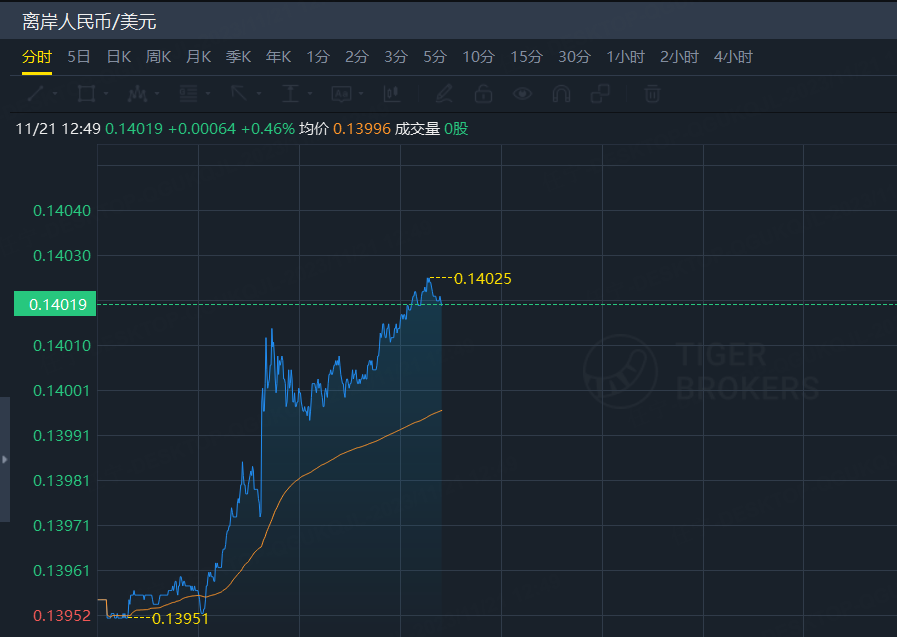Viewport: 897px width, 637px height.
Task: Click the 0.14040 axis label
Action: click(62, 211)
